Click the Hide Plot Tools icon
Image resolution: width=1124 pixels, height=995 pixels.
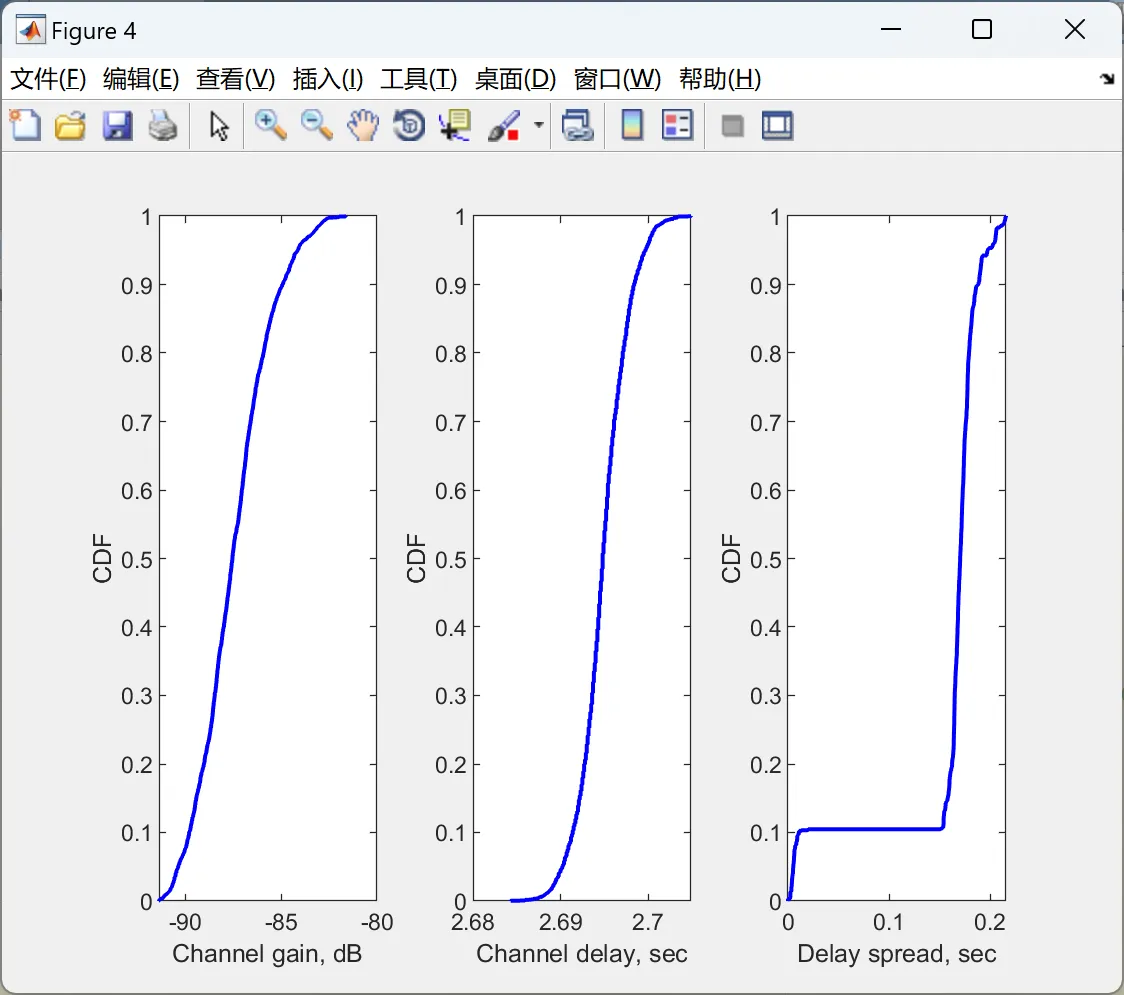[x=732, y=126]
